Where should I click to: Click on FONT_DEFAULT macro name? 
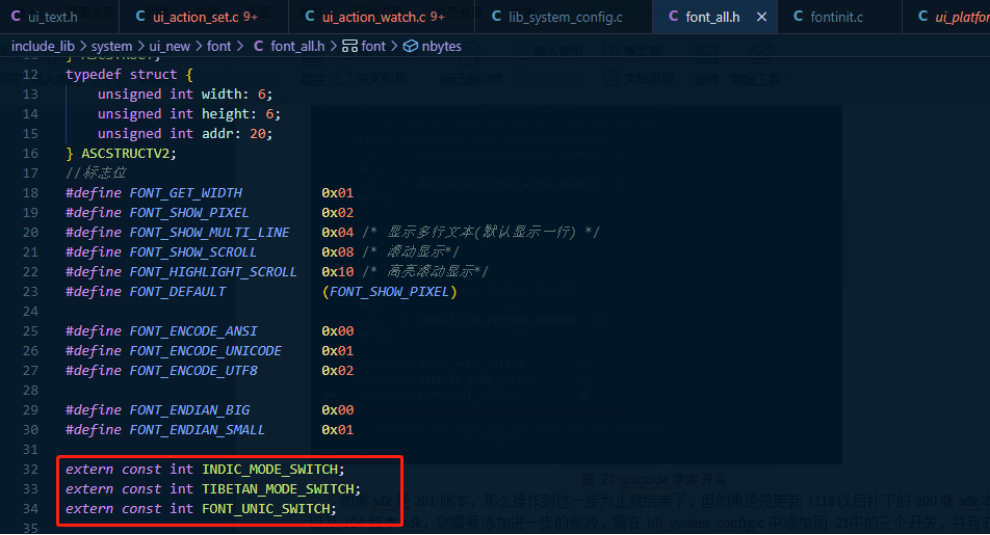pyautogui.click(x=177, y=292)
